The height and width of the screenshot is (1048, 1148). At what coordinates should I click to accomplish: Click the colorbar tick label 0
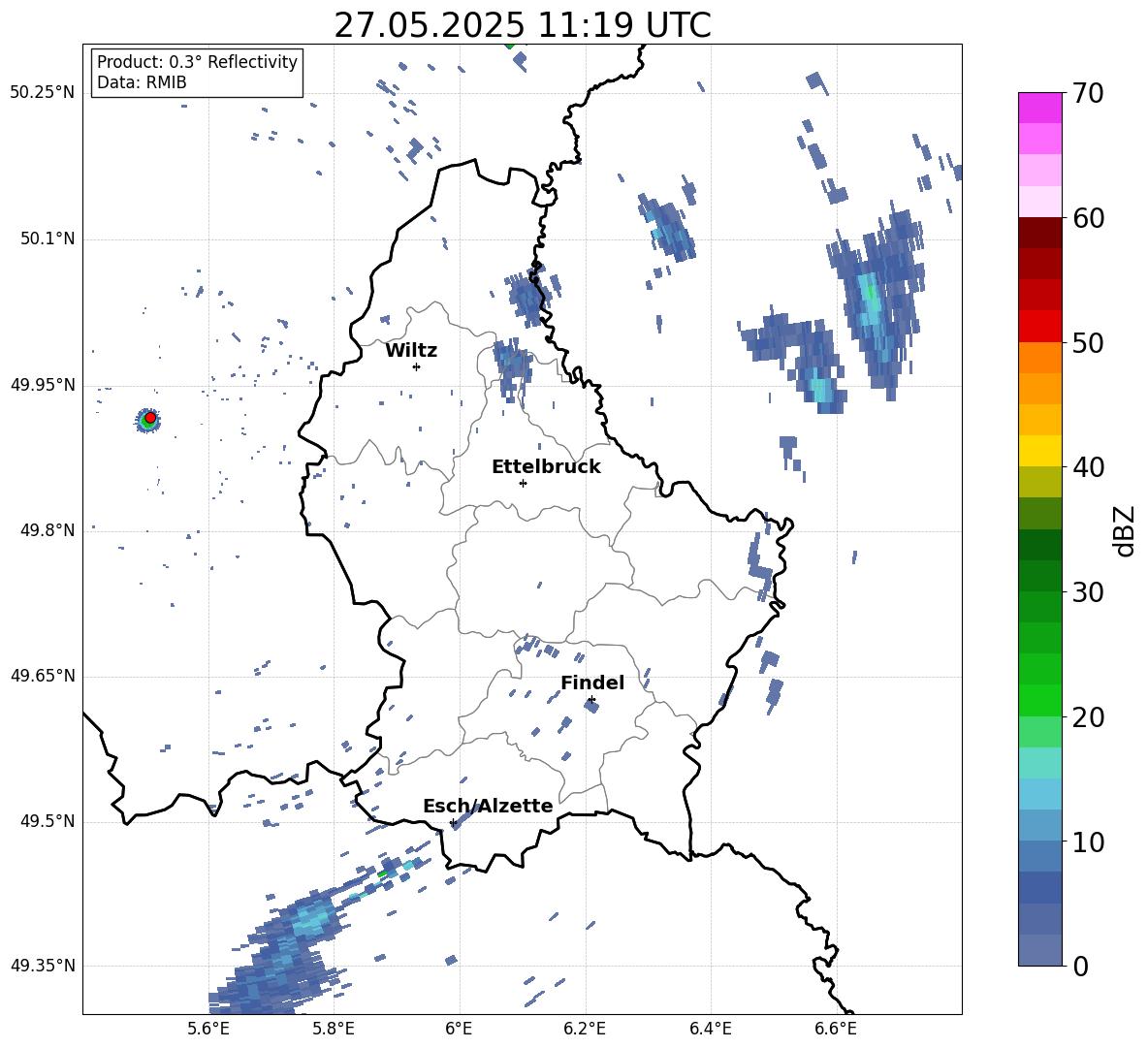(1080, 966)
